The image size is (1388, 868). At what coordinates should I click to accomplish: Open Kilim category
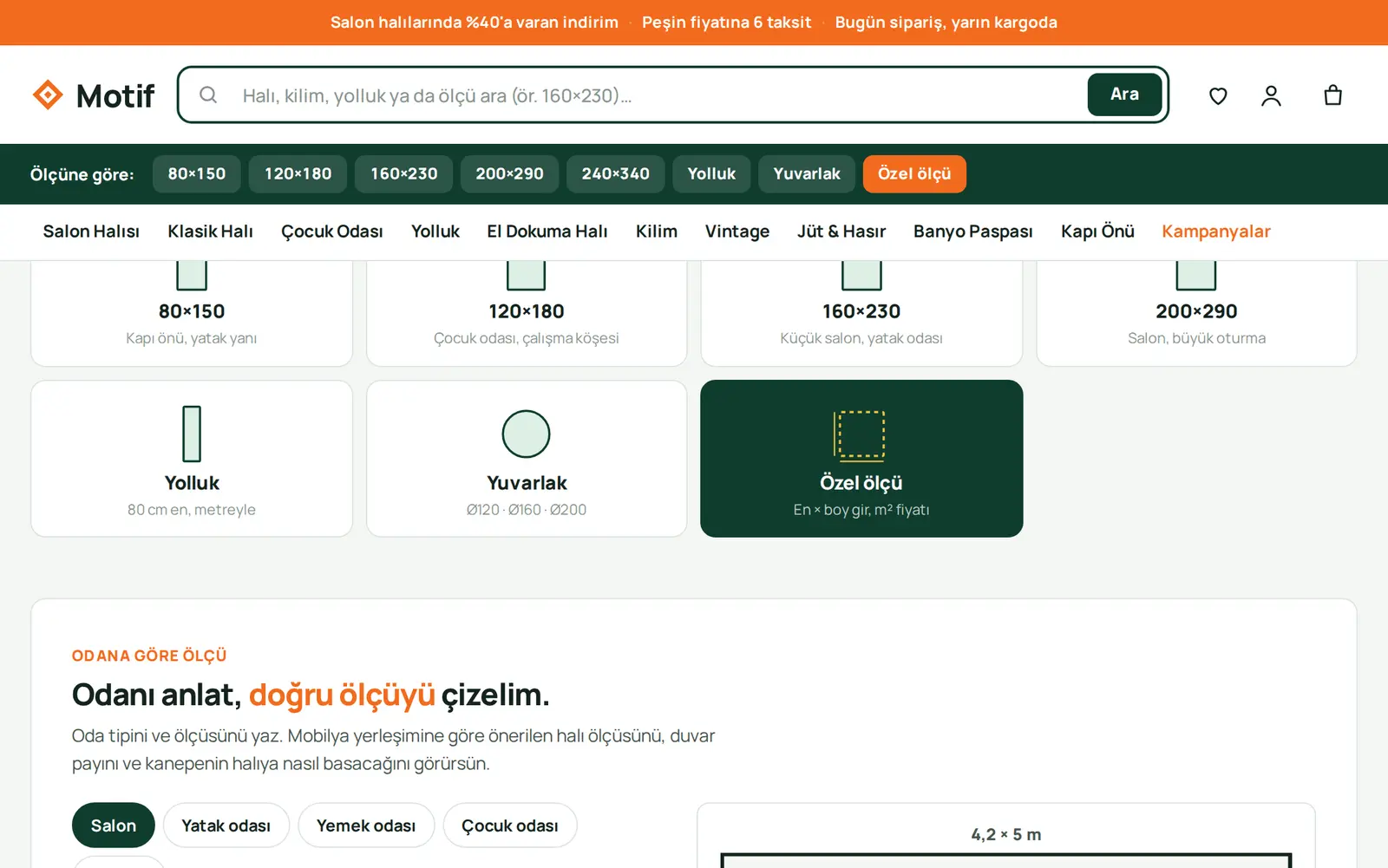tap(657, 232)
